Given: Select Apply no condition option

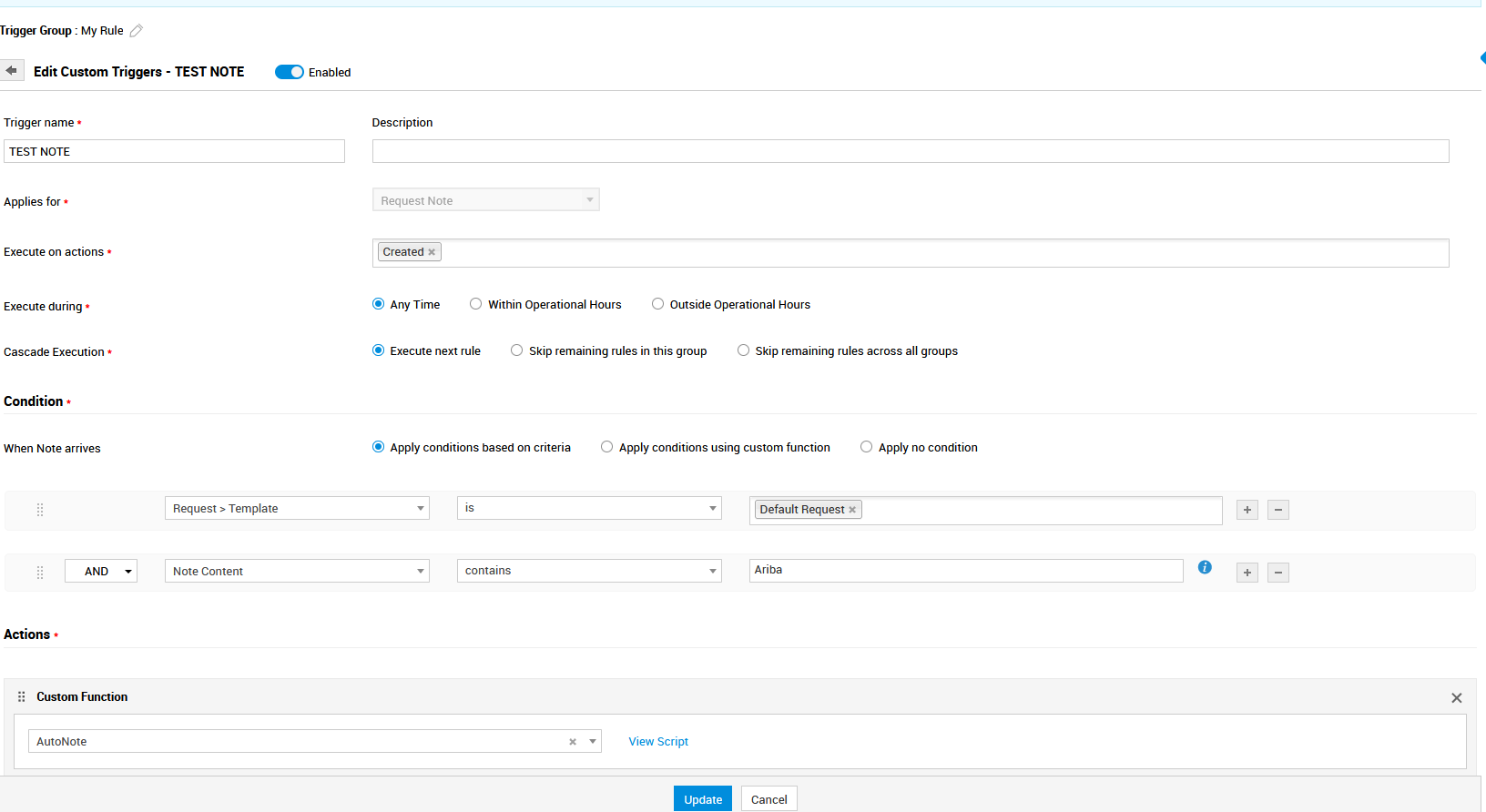Looking at the screenshot, I should pyautogui.click(x=867, y=447).
